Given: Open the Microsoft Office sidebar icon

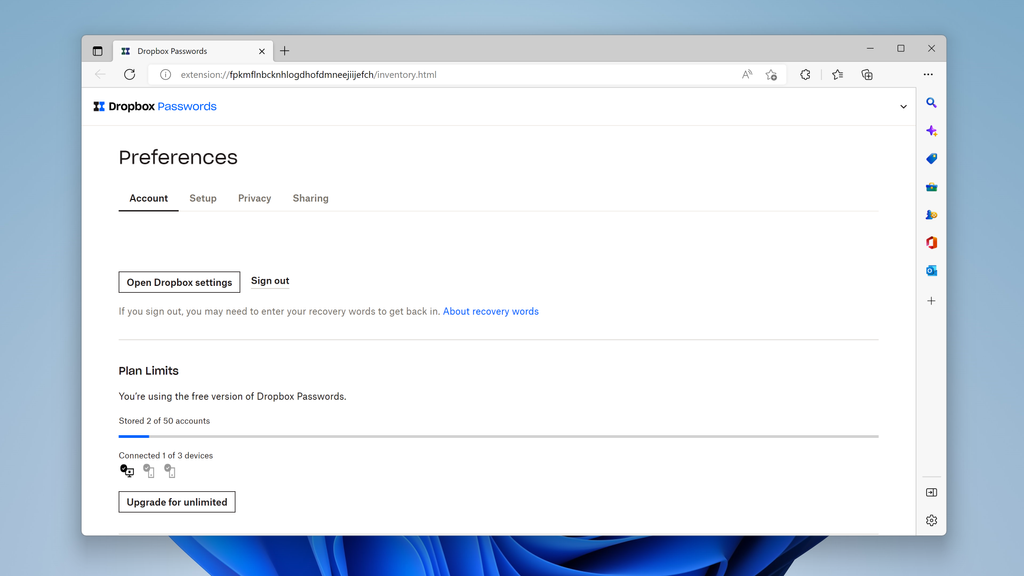Looking at the screenshot, I should (931, 242).
